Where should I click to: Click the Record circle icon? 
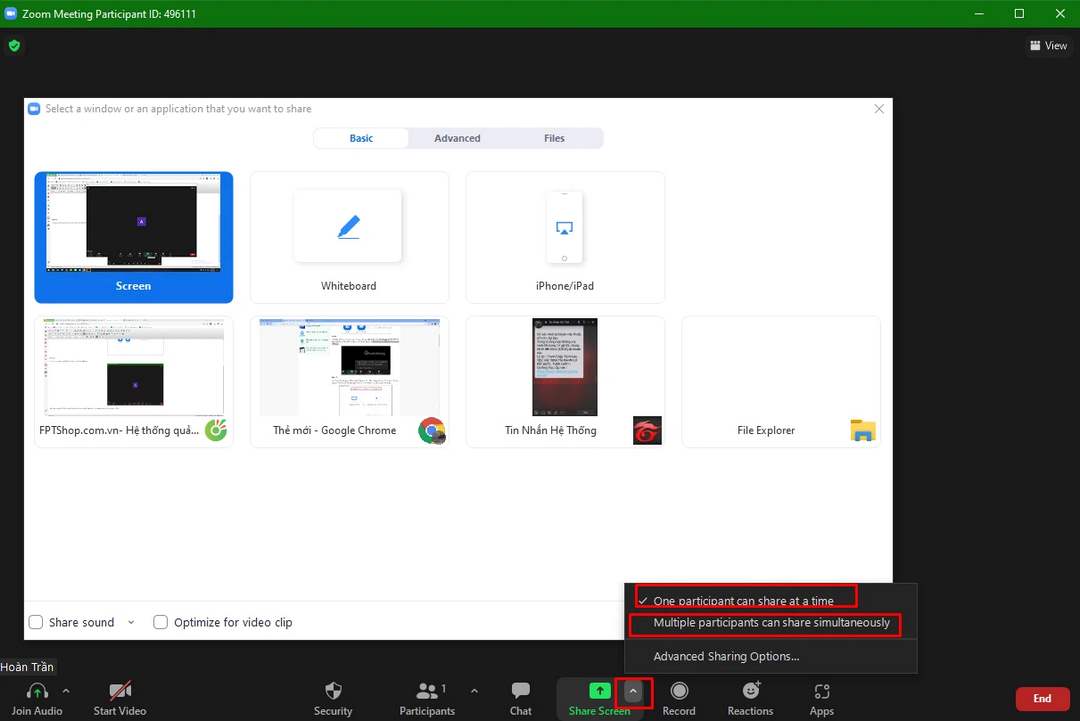pos(679,690)
